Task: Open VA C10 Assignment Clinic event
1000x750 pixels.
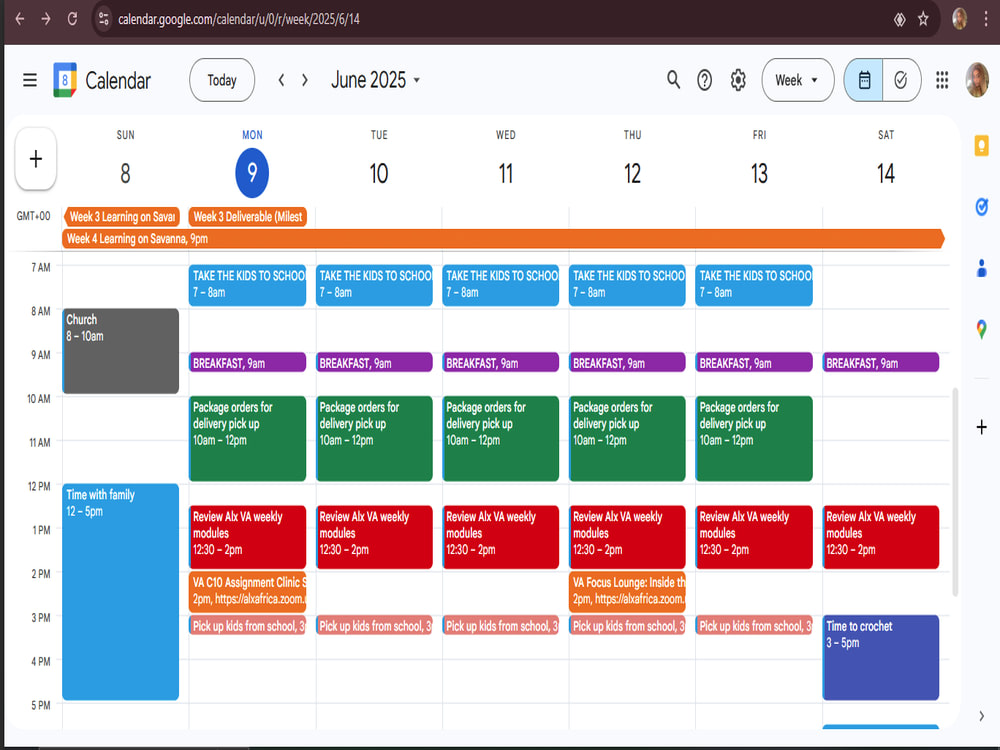Action: (x=247, y=591)
